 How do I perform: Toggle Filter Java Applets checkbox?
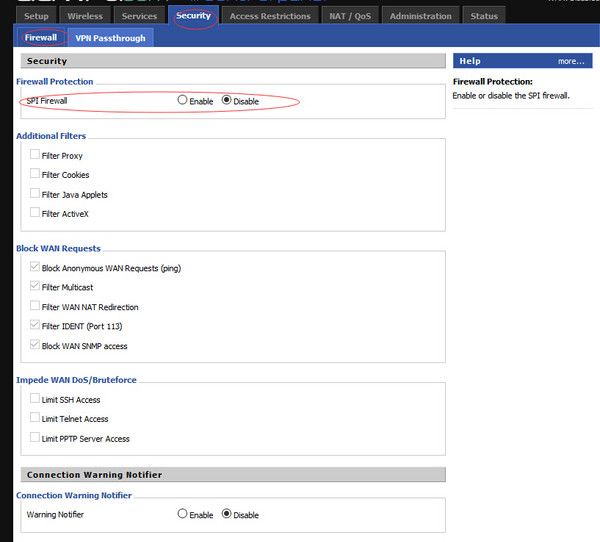click(35, 193)
